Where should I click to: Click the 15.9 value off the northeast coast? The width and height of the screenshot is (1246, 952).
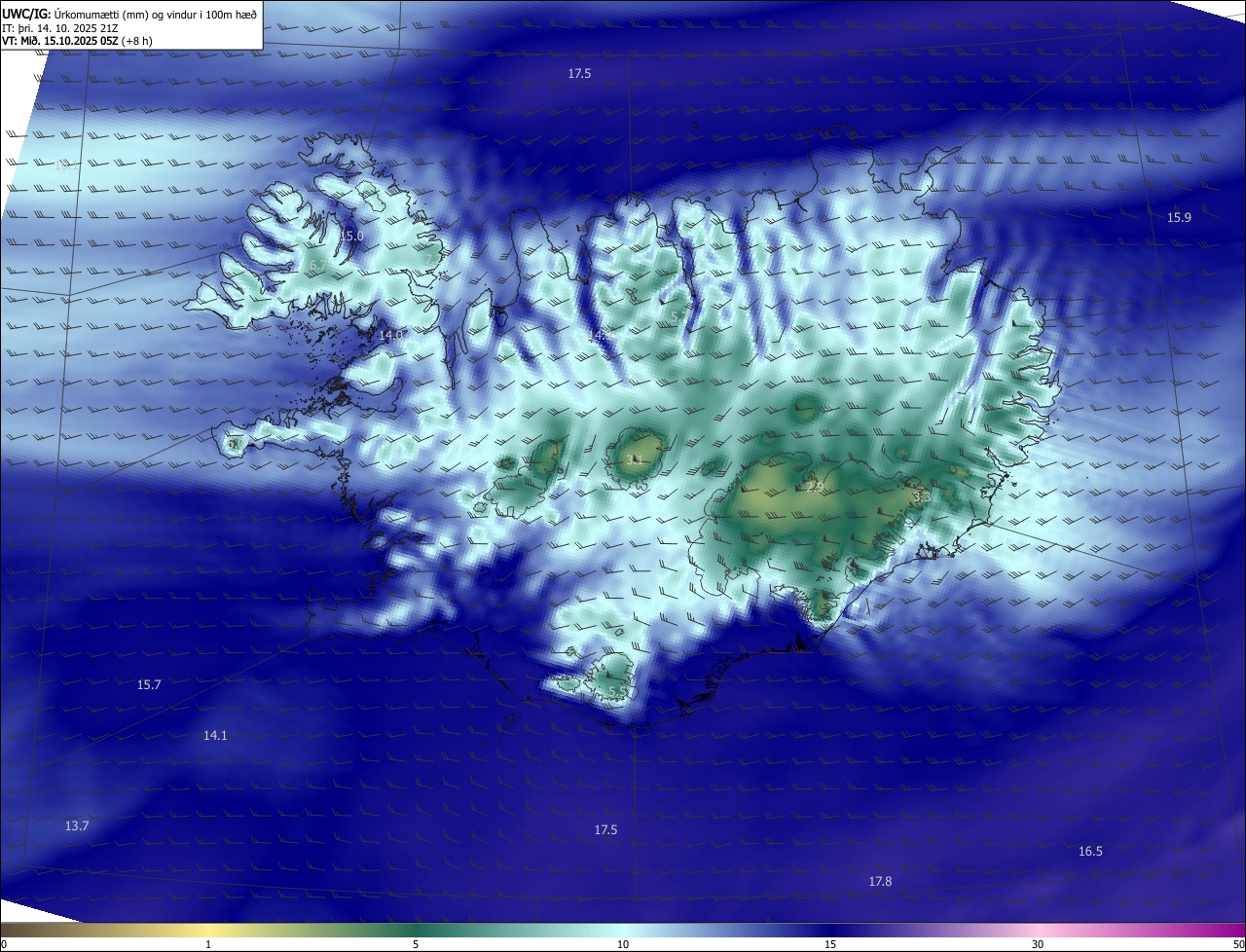click(x=1179, y=217)
